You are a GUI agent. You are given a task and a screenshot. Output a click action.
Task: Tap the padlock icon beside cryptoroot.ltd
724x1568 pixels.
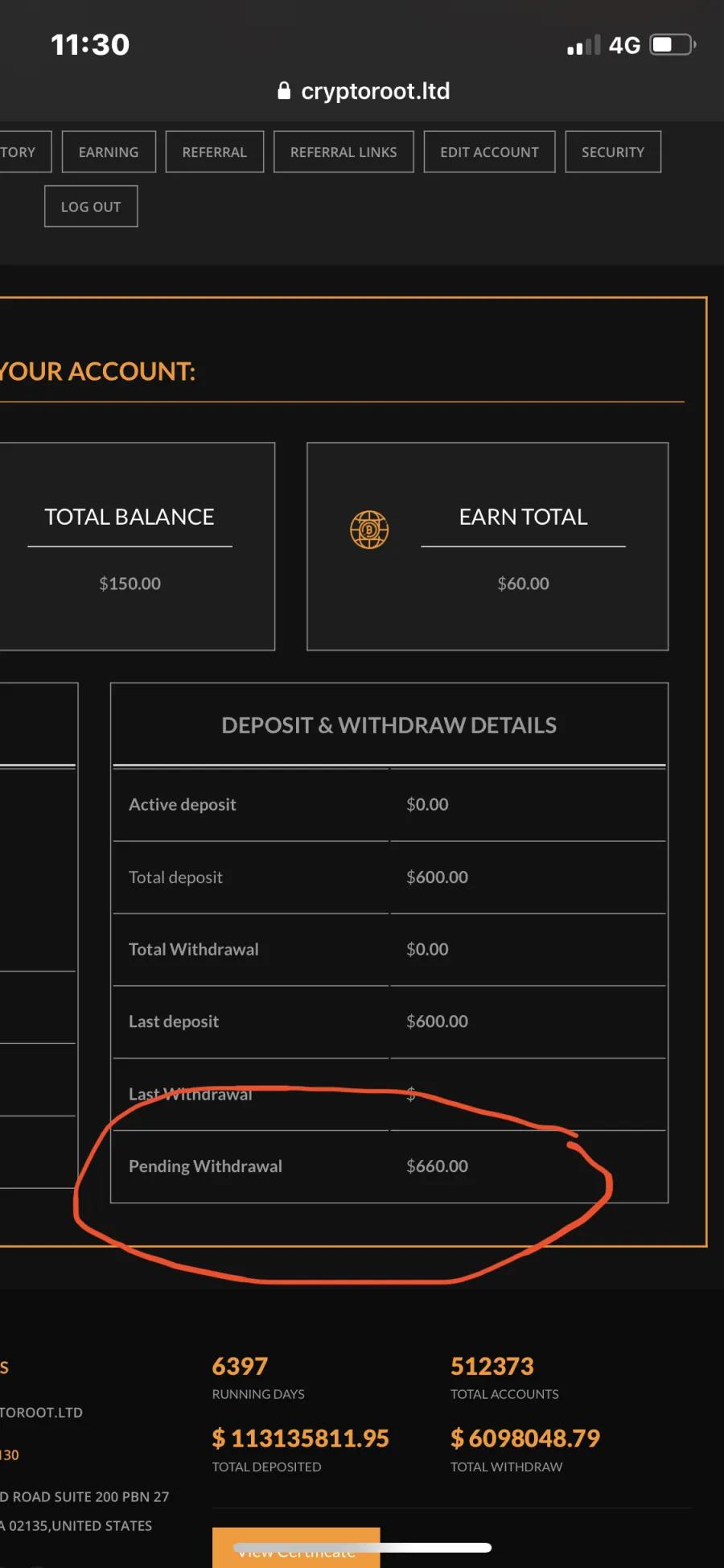(x=284, y=90)
